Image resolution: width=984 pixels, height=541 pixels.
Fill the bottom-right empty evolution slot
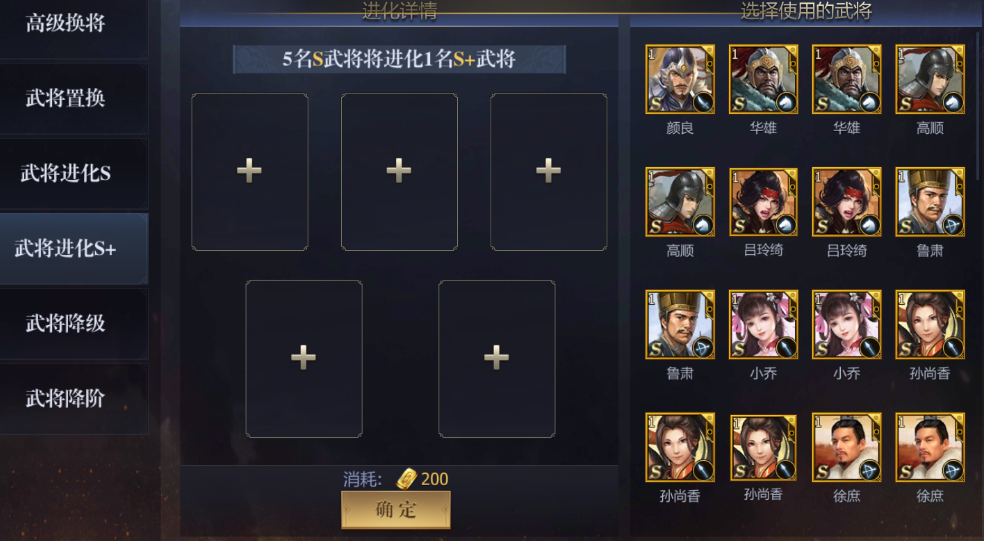click(496, 358)
